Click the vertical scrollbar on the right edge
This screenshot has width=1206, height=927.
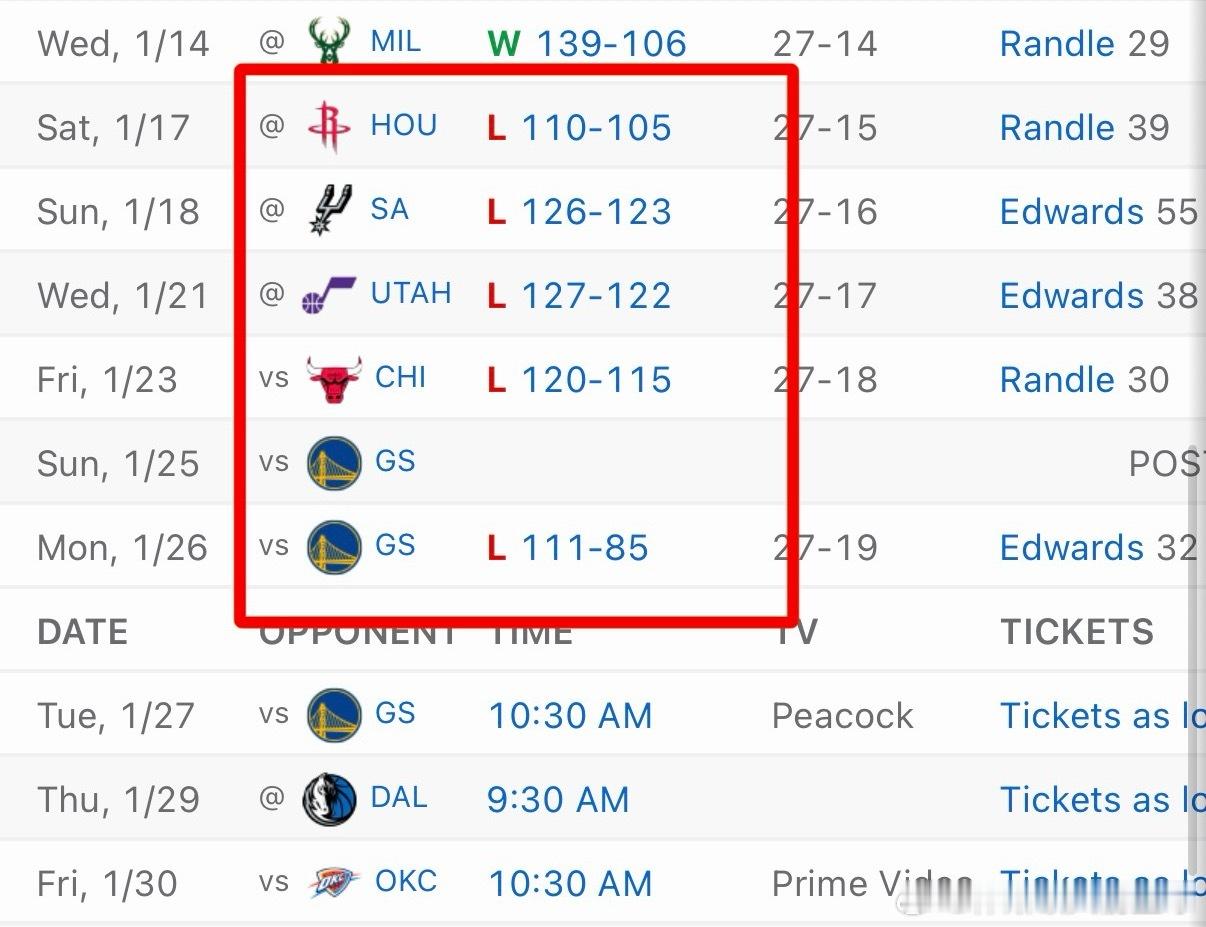[1196, 600]
